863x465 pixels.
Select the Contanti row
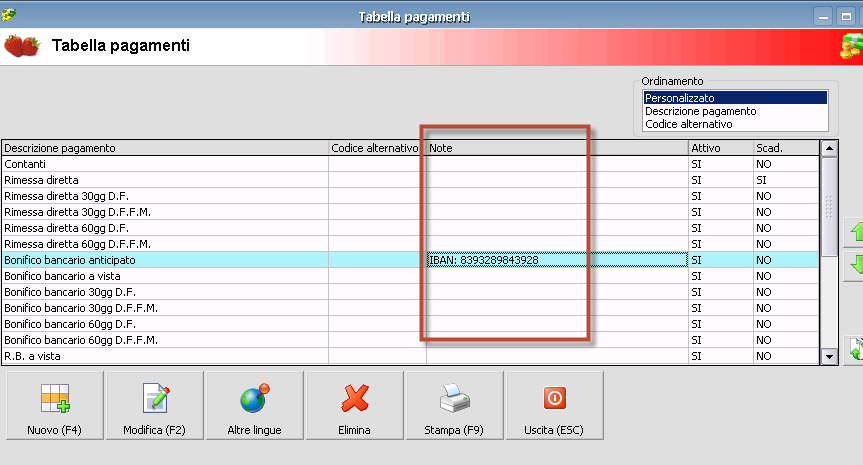(410, 164)
